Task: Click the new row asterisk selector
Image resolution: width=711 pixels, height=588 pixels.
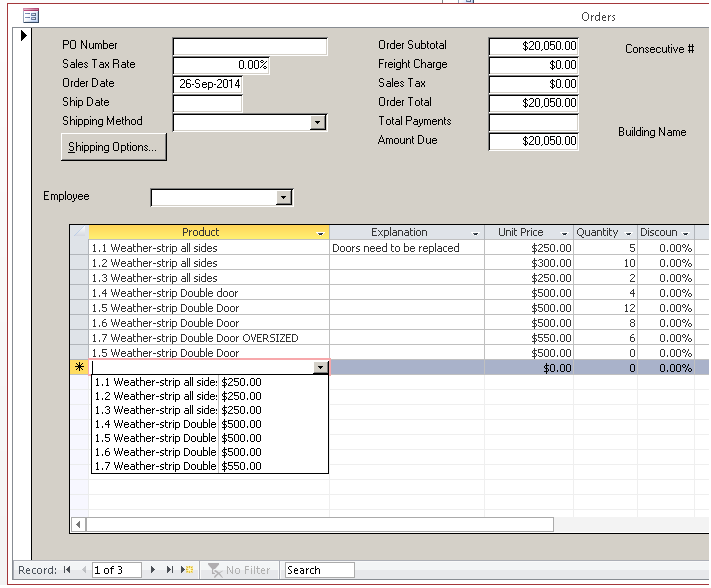Action: click(79, 368)
